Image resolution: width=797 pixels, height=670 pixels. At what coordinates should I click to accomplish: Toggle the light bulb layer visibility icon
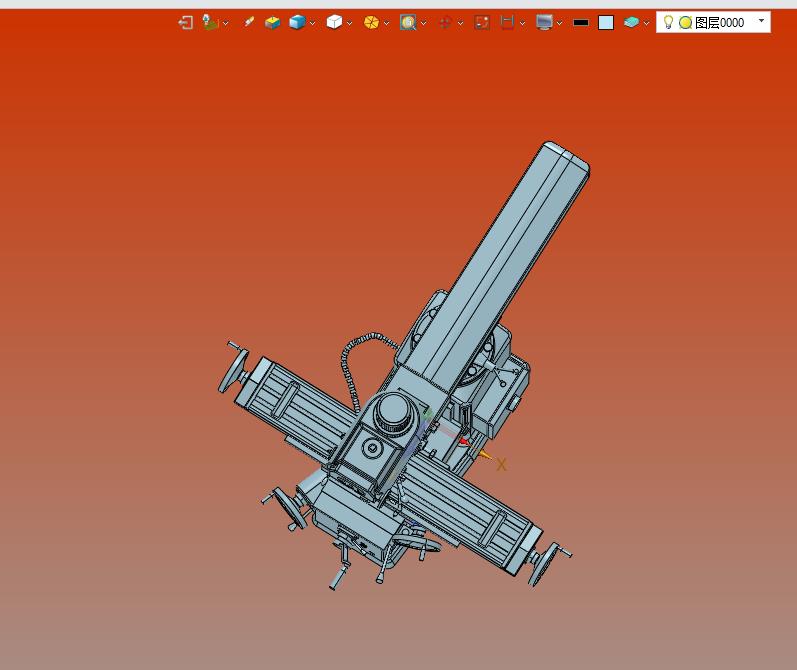pyautogui.click(x=669, y=22)
